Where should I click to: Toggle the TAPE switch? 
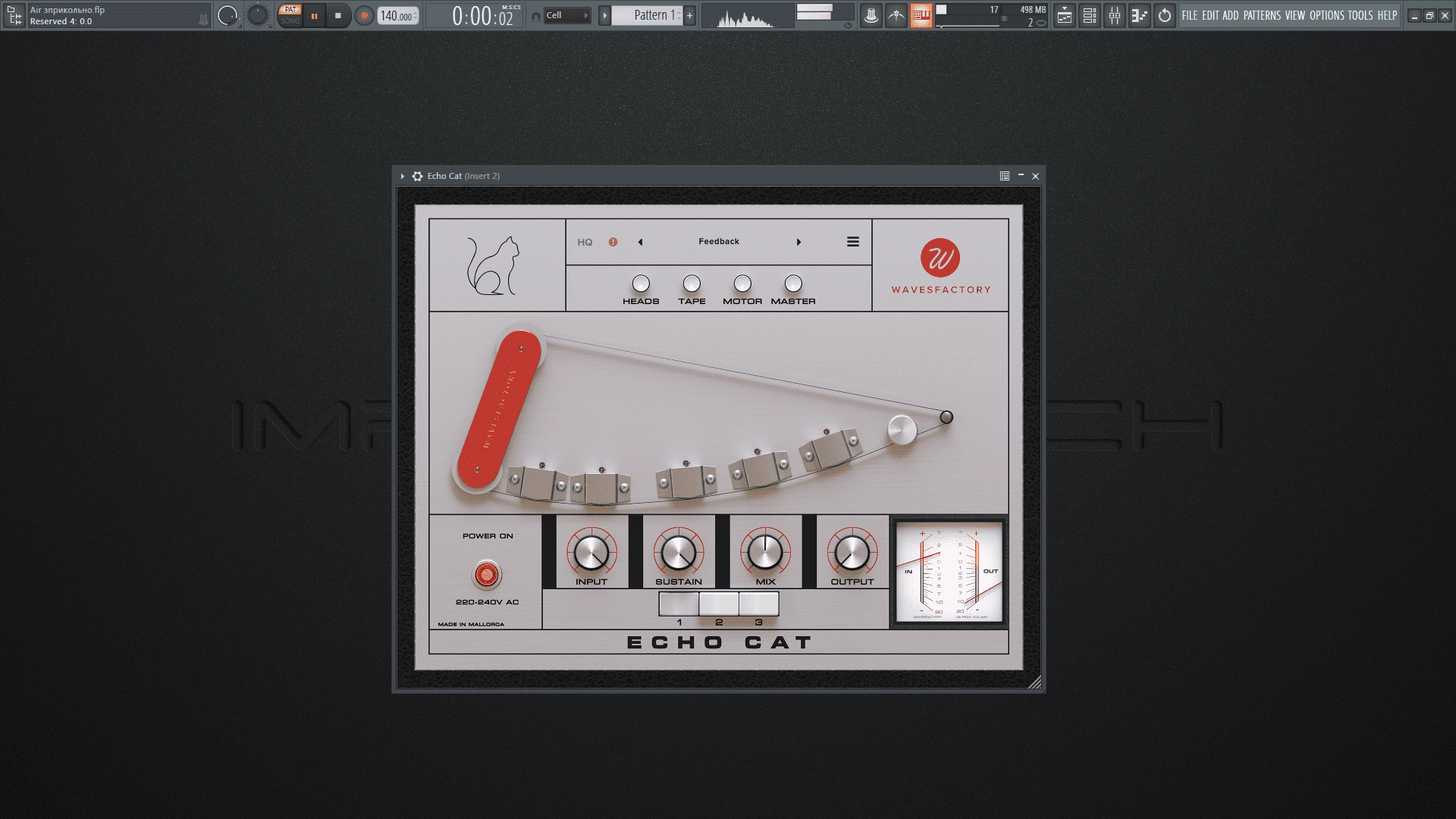[x=692, y=284]
